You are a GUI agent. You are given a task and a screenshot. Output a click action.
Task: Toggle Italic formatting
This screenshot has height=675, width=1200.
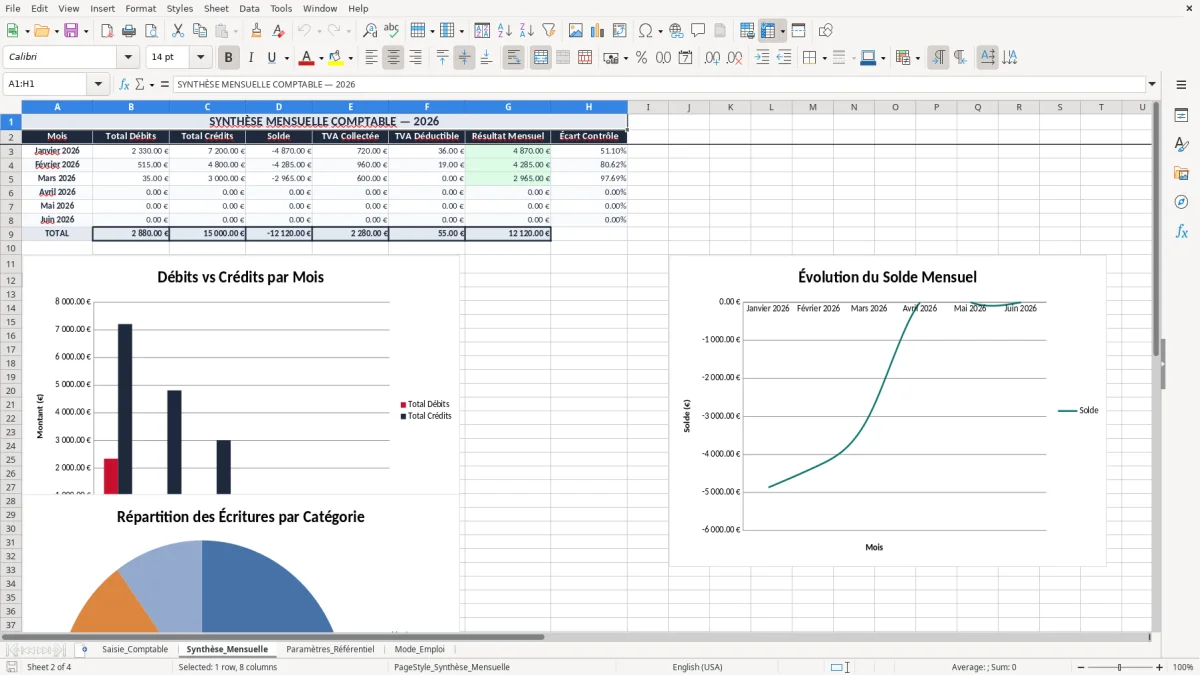point(251,58)
